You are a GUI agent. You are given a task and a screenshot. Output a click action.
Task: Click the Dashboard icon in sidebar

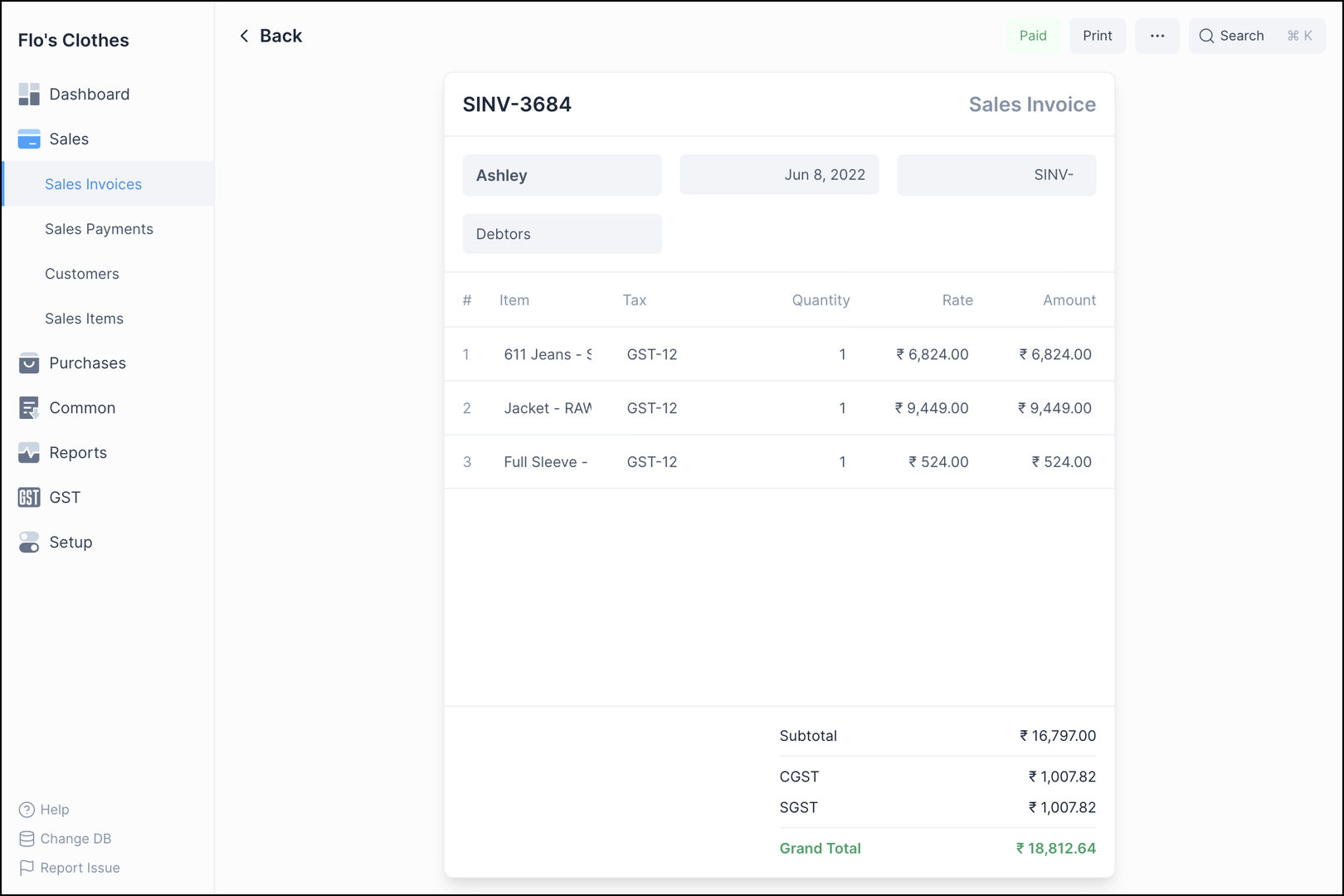click(x=29, y=95)
